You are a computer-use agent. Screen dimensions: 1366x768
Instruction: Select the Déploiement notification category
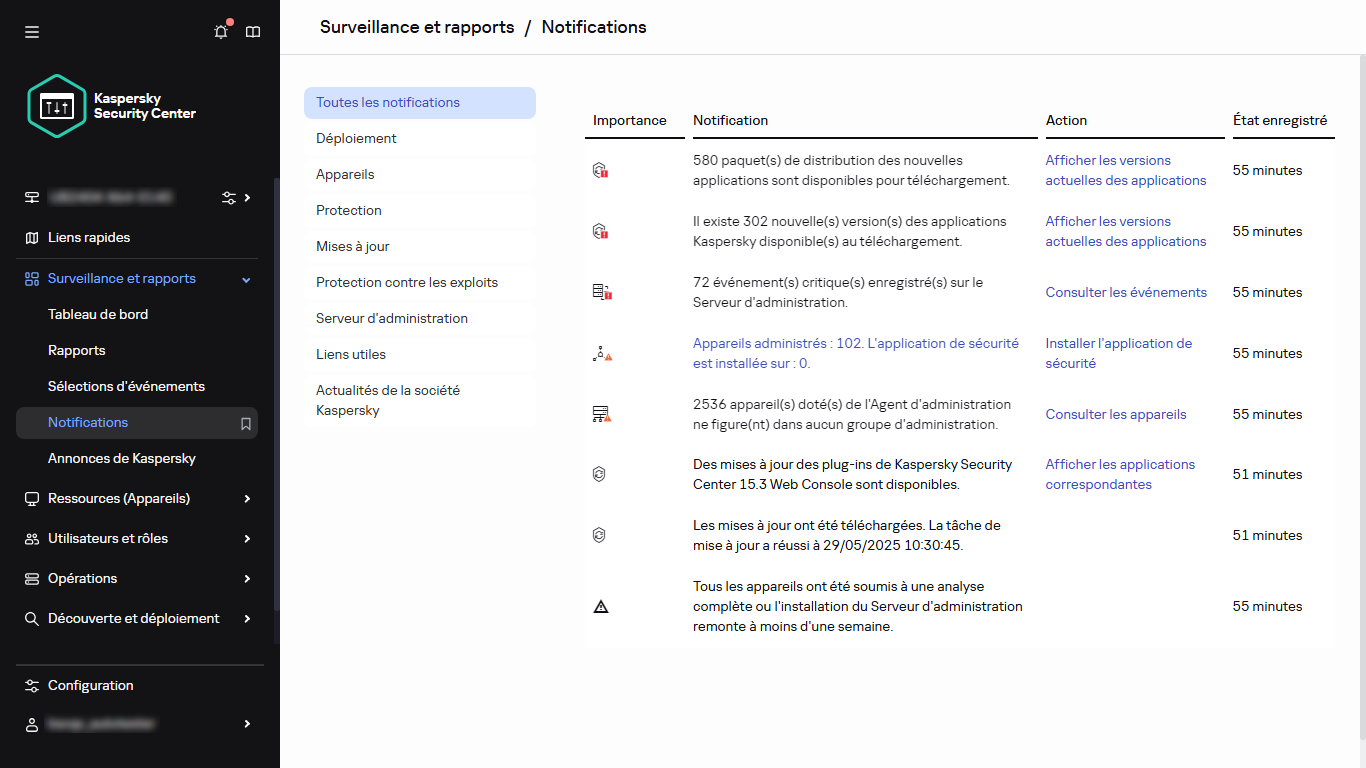click(x=356, y=138)
